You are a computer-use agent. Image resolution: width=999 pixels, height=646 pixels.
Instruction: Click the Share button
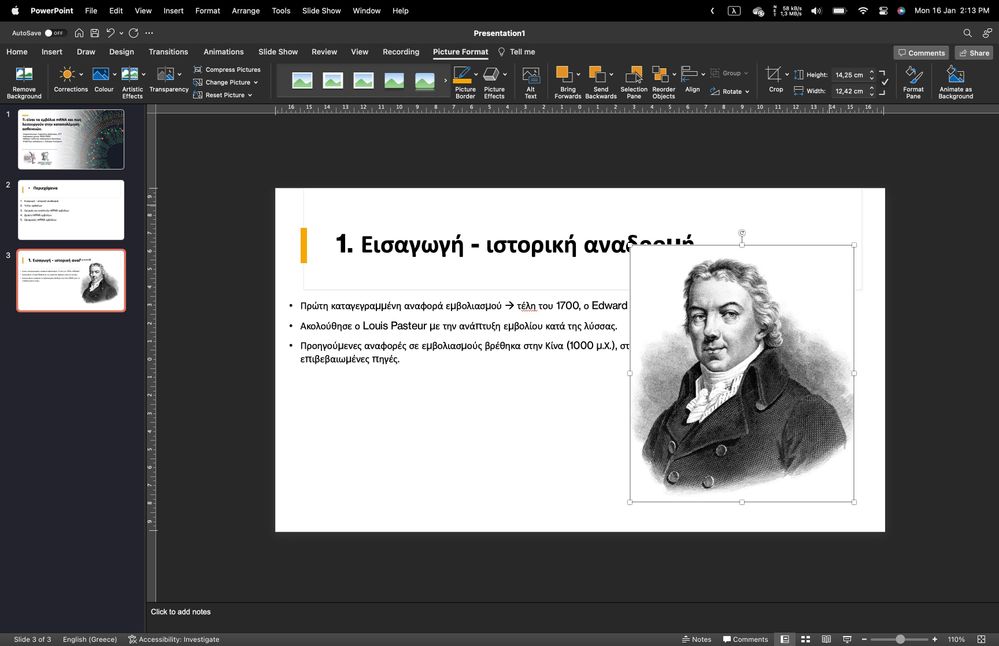(x=974, y=53)
